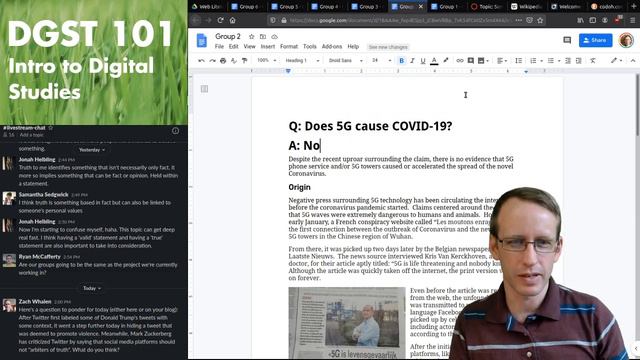Go to the browser home page

pos(233,20)
